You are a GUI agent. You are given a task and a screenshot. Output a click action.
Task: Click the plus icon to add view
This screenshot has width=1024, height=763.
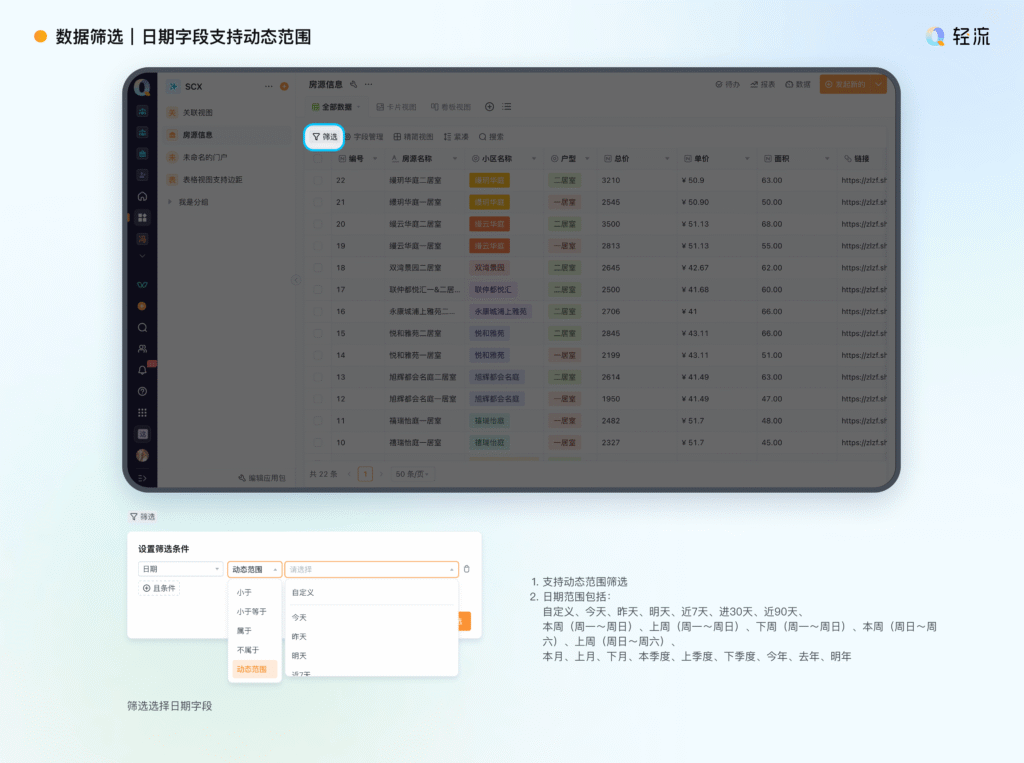(489, 107)
